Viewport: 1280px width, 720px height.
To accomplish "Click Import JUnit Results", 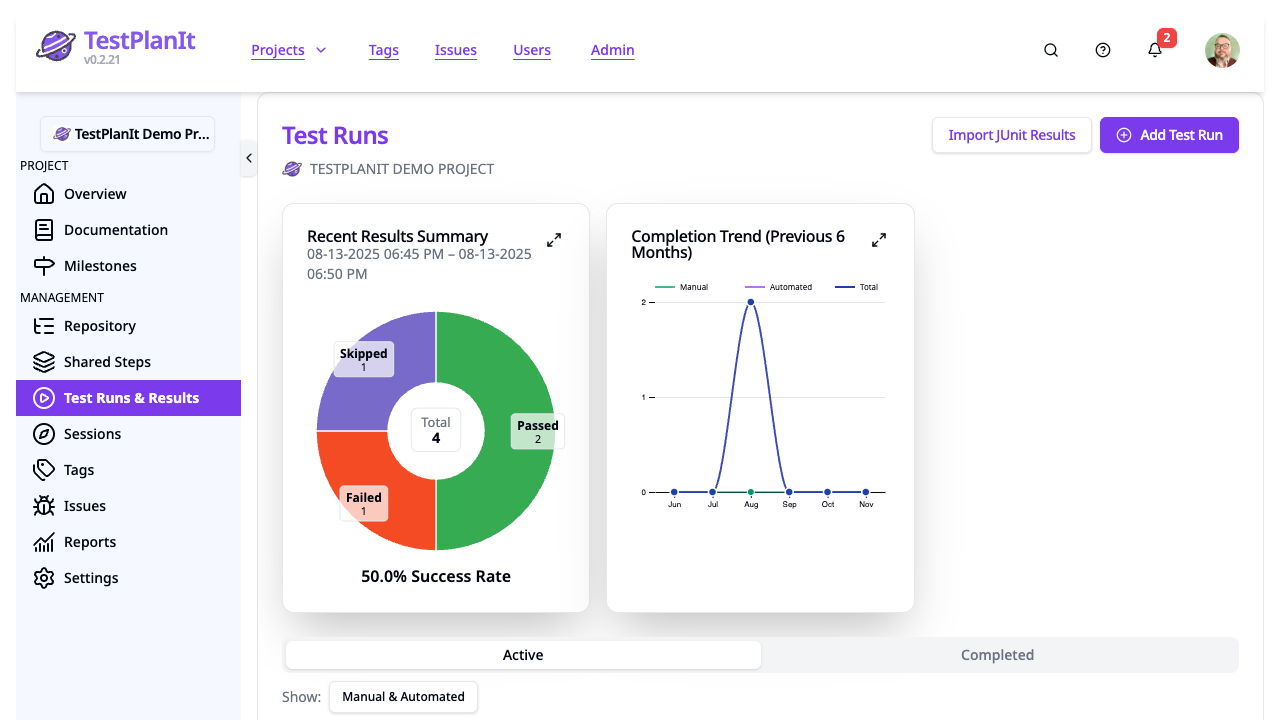I will pos(1011,134).
